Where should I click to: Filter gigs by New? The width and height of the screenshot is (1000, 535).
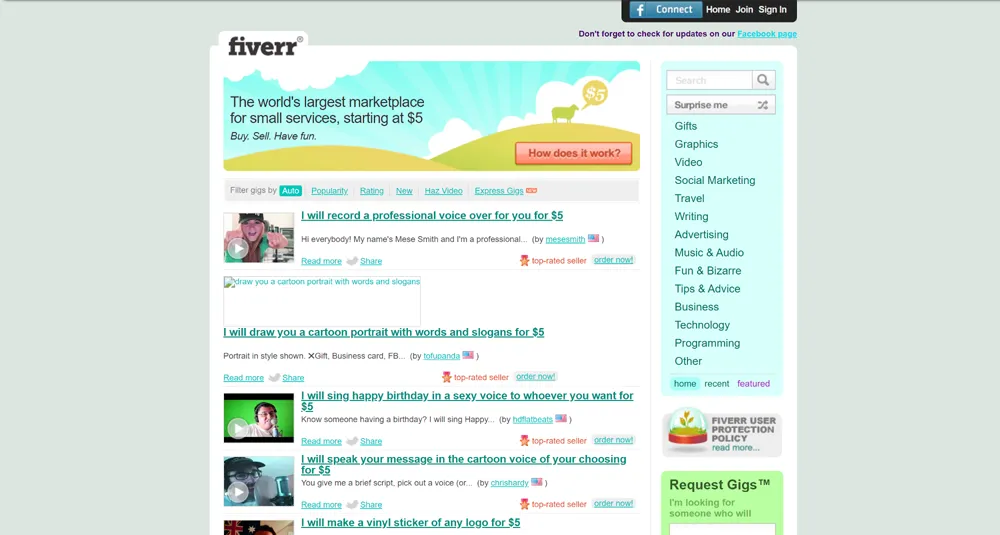[x=404, y=191]
